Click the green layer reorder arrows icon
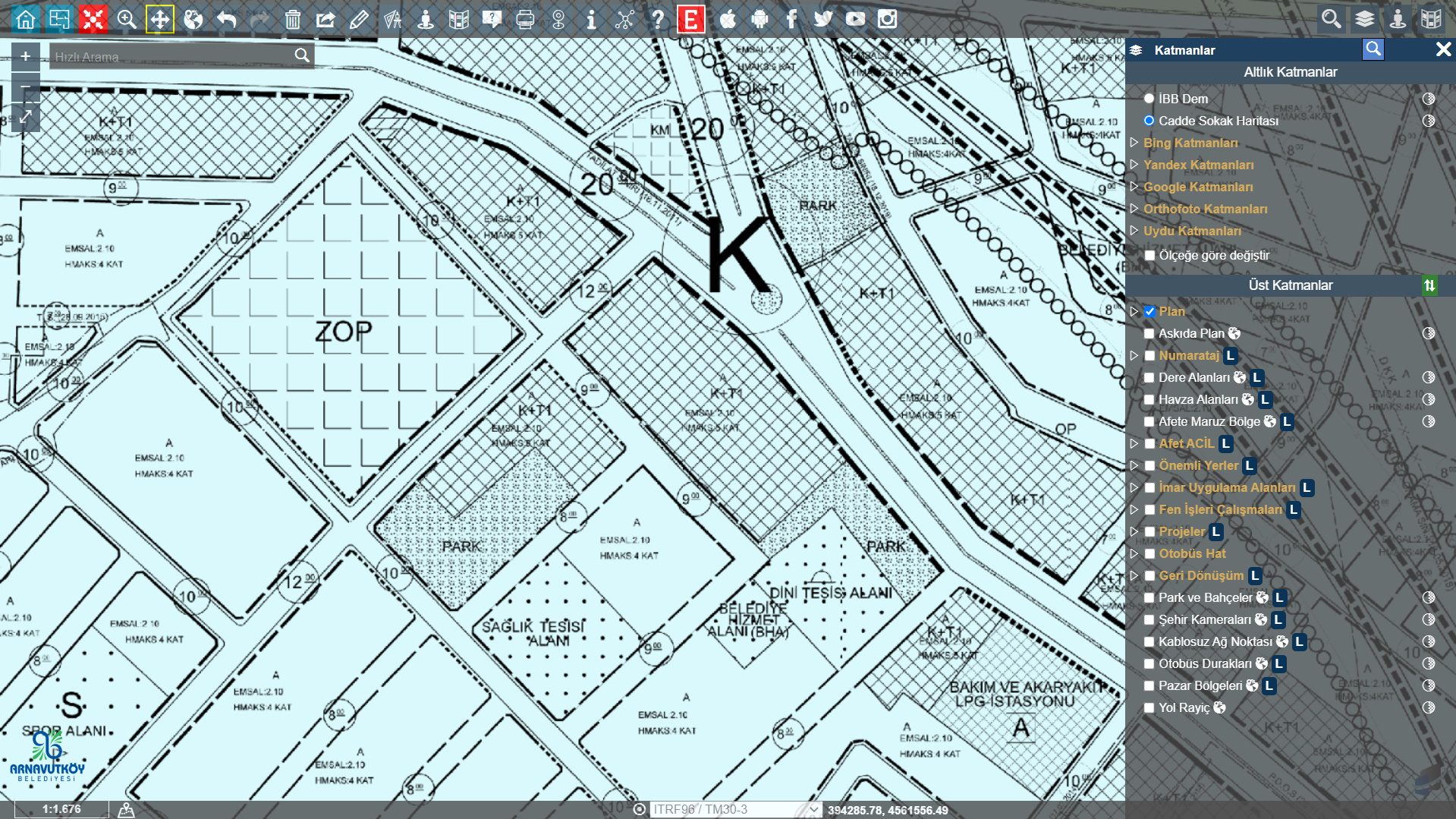This screenshot has height=819, width=1456. coord(1429,285)
